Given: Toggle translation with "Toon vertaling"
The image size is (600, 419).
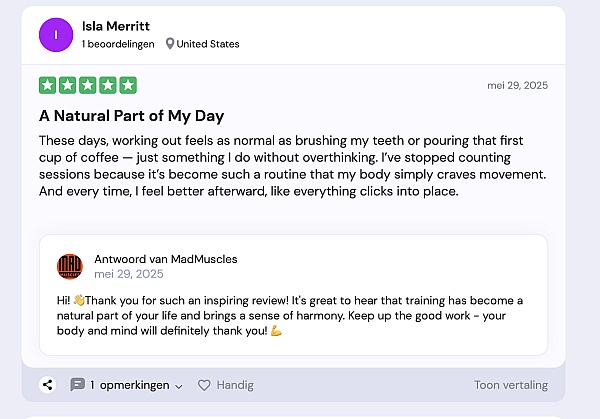Looking at the screenshot, I should tap(510, 385).
